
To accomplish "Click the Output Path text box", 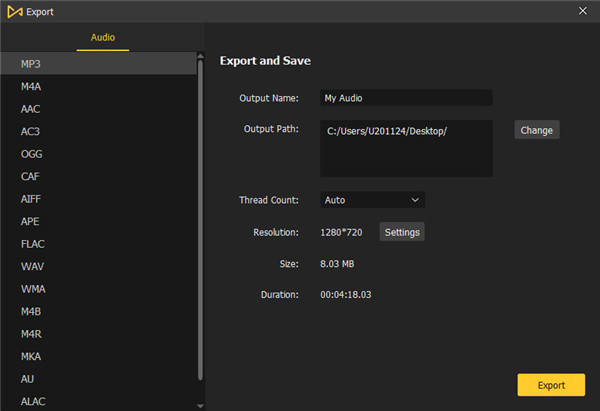I will click(x=405, y=148).
